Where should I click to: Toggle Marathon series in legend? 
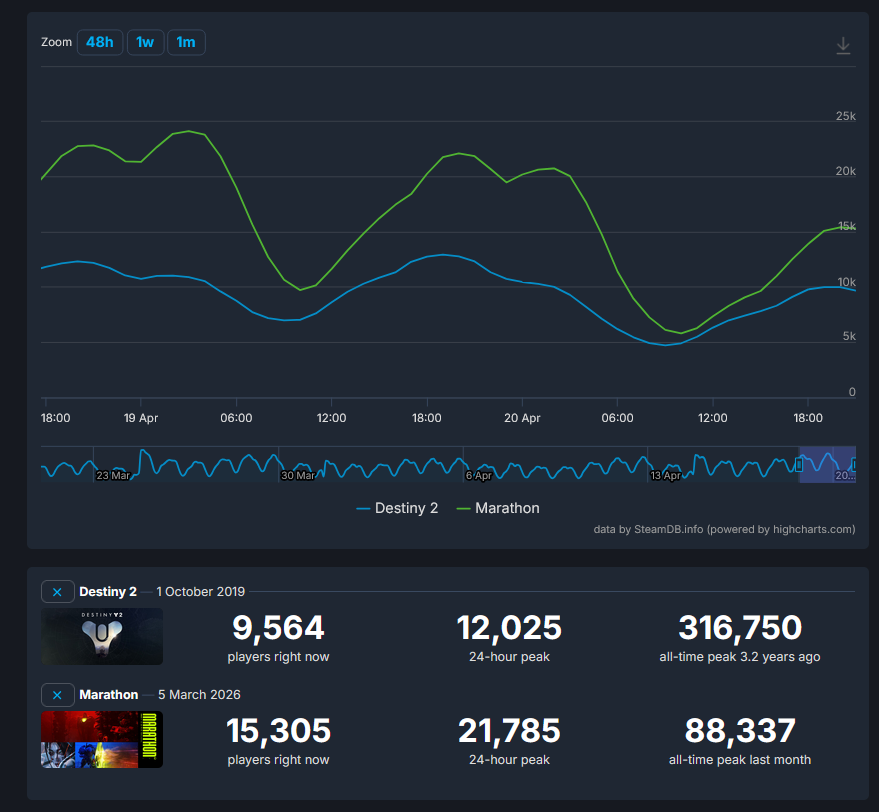coord(498,508)
